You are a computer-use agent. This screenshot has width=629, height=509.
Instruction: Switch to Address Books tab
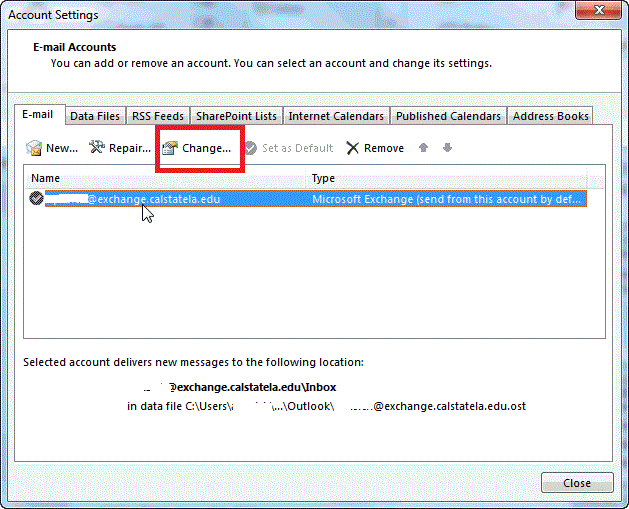click(550, 116)
